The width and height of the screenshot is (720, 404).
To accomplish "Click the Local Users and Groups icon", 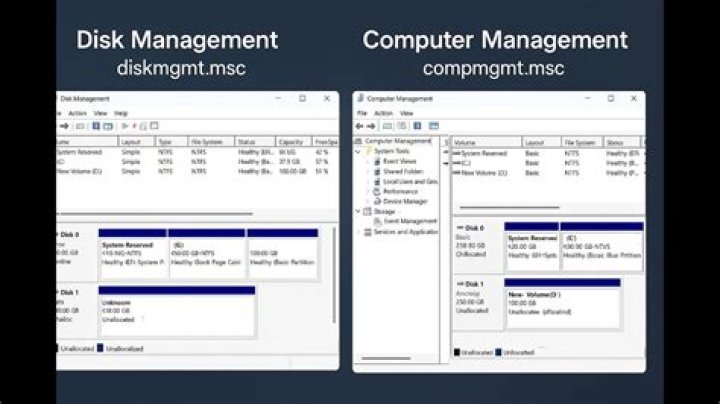I will click(377, 181).
